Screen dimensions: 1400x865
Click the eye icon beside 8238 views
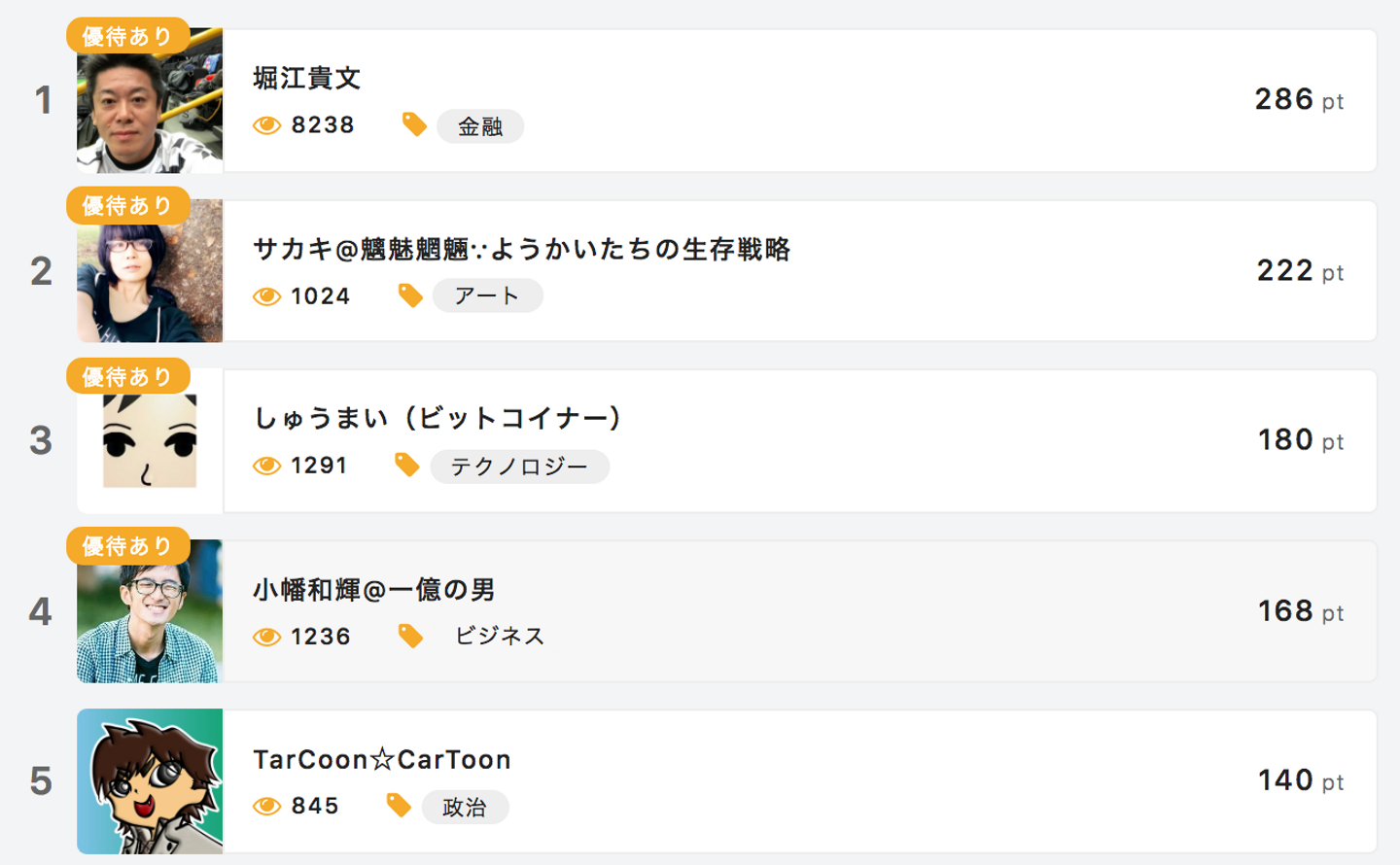(x=266, y=125)
